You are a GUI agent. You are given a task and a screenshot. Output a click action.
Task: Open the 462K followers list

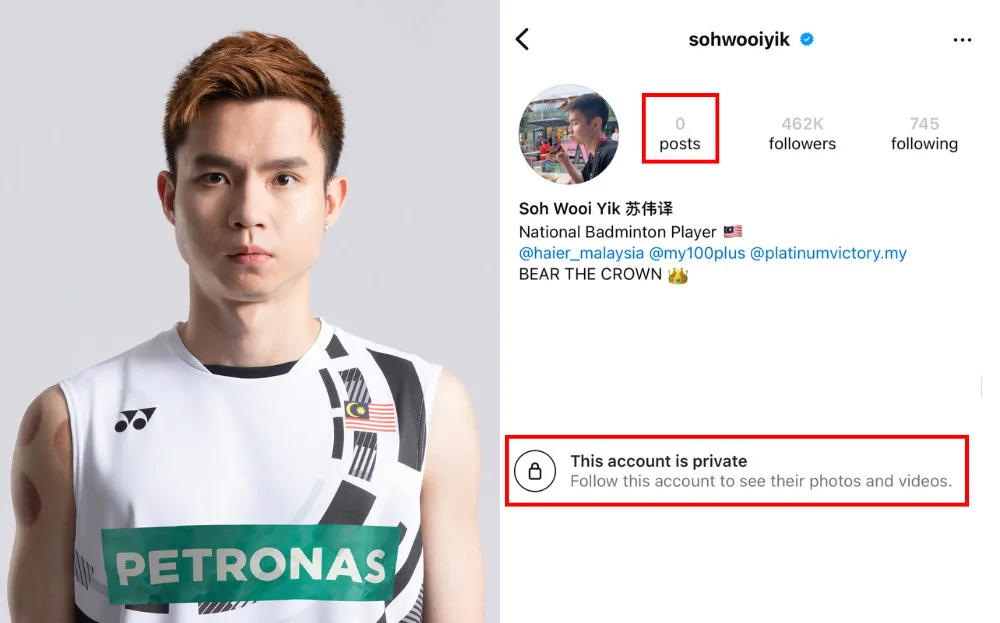click(x=802, y=133)
